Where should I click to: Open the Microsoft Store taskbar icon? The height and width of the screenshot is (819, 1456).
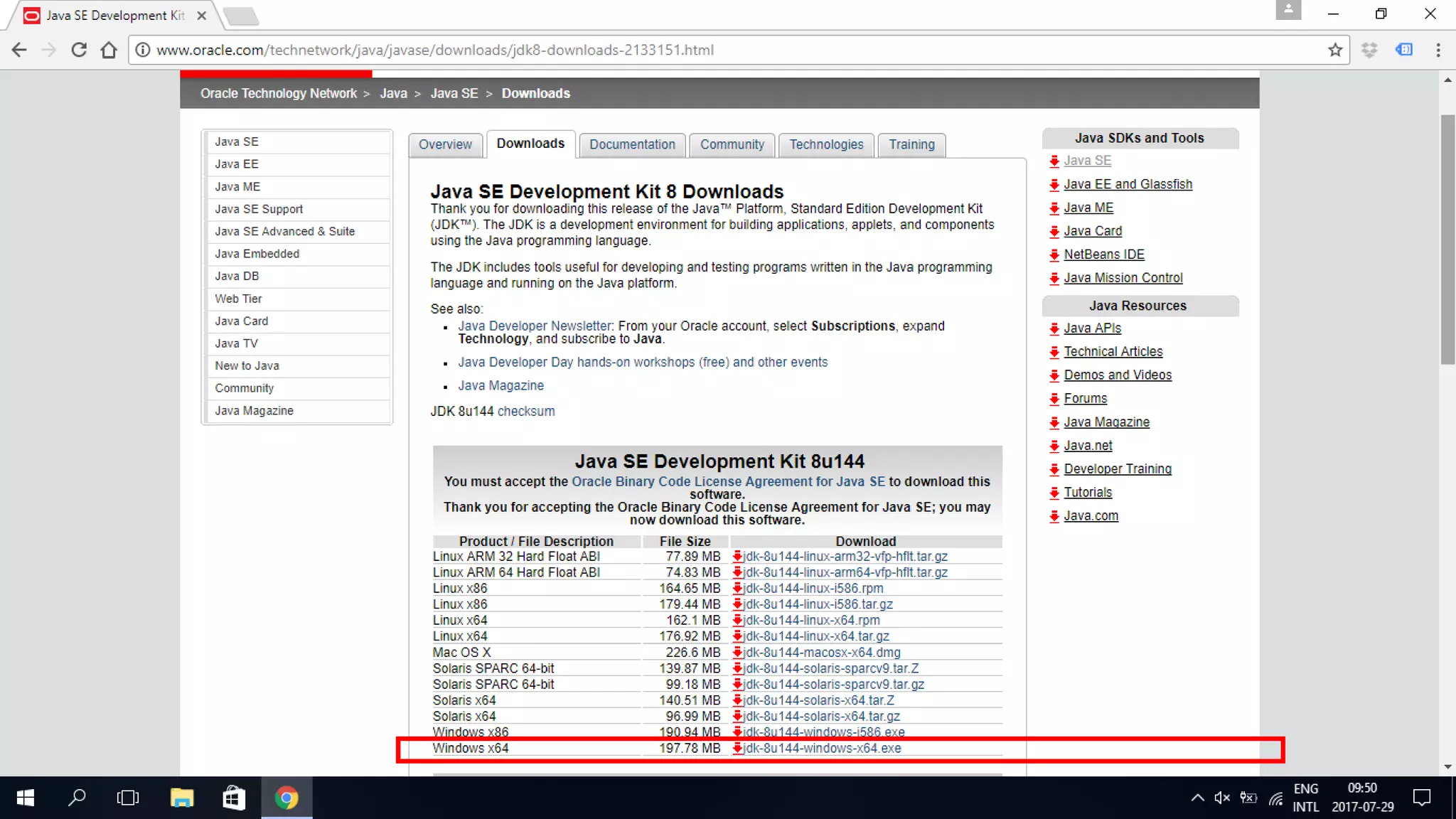click(x=234, y=798)
